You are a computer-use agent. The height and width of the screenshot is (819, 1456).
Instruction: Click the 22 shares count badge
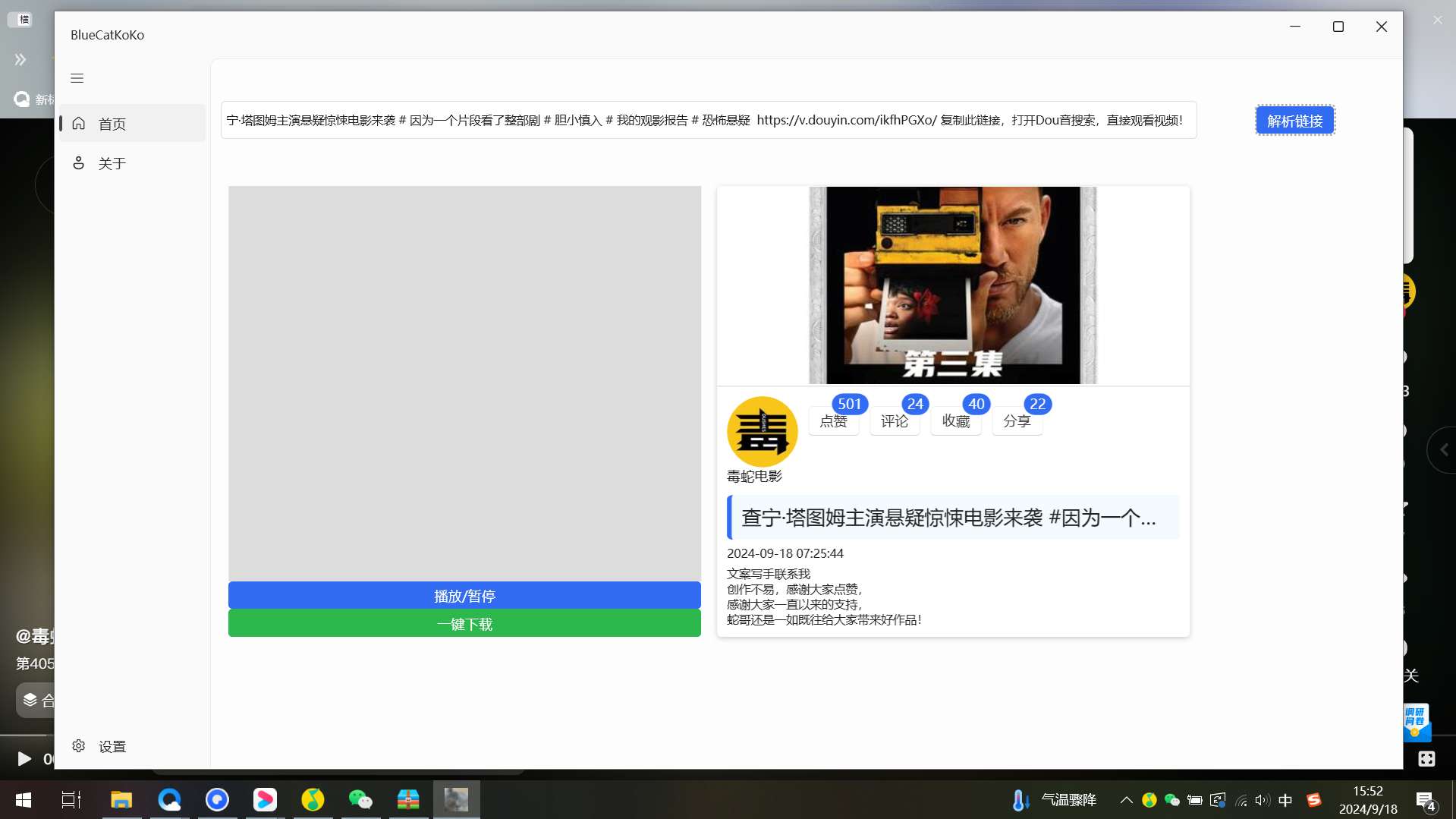click(x=1038, y=404)
